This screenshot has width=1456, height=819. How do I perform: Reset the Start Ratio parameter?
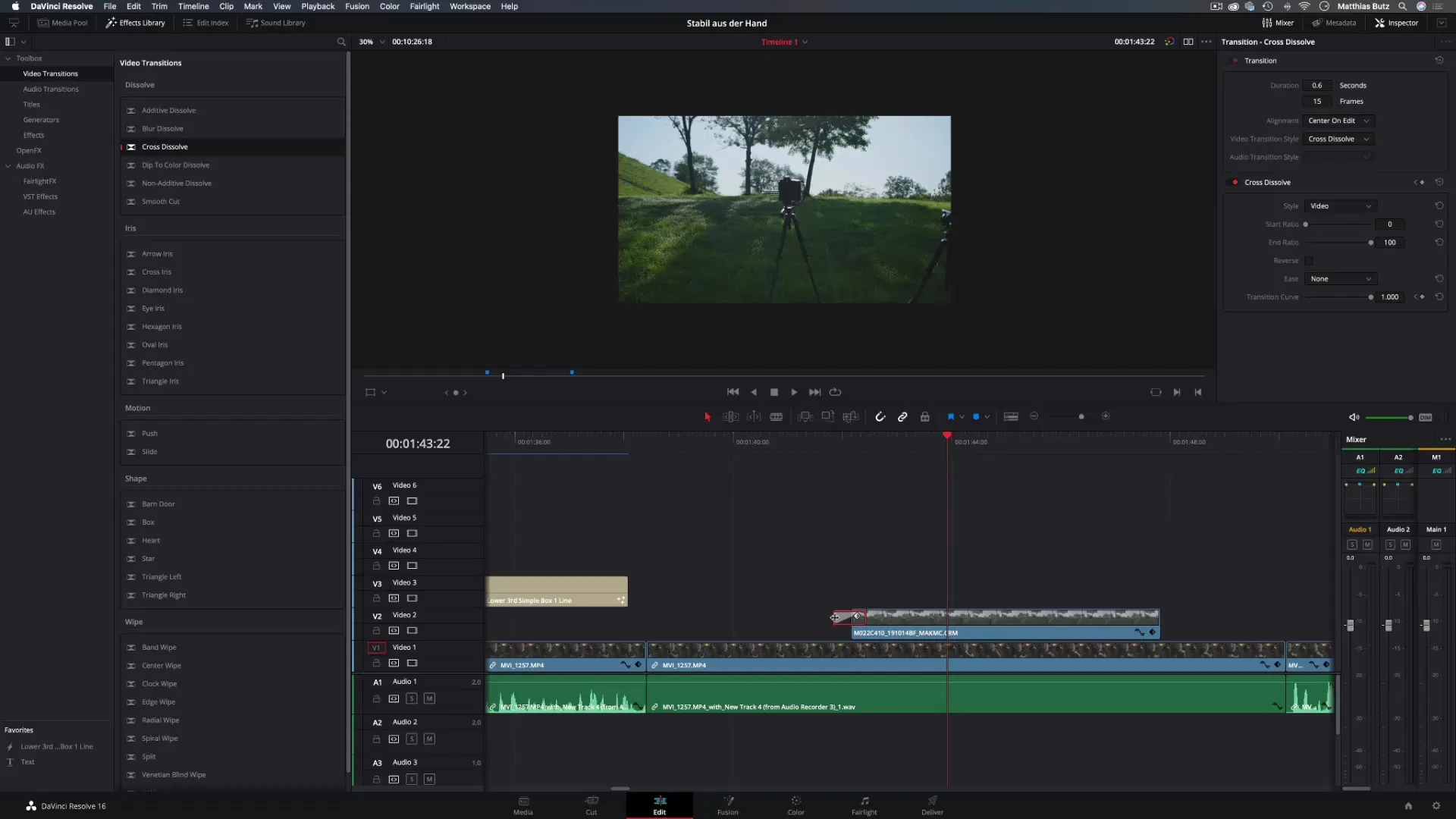1439,224
